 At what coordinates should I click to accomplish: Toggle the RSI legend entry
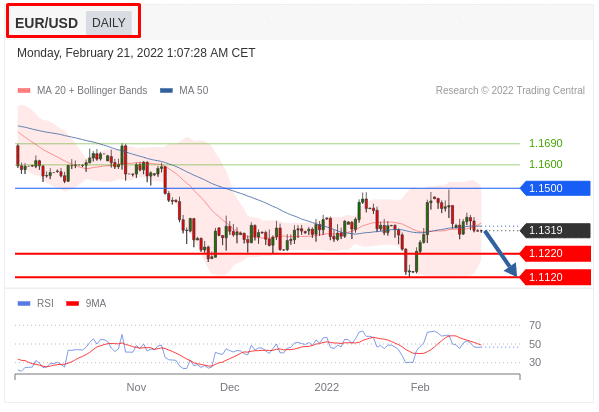36,303
